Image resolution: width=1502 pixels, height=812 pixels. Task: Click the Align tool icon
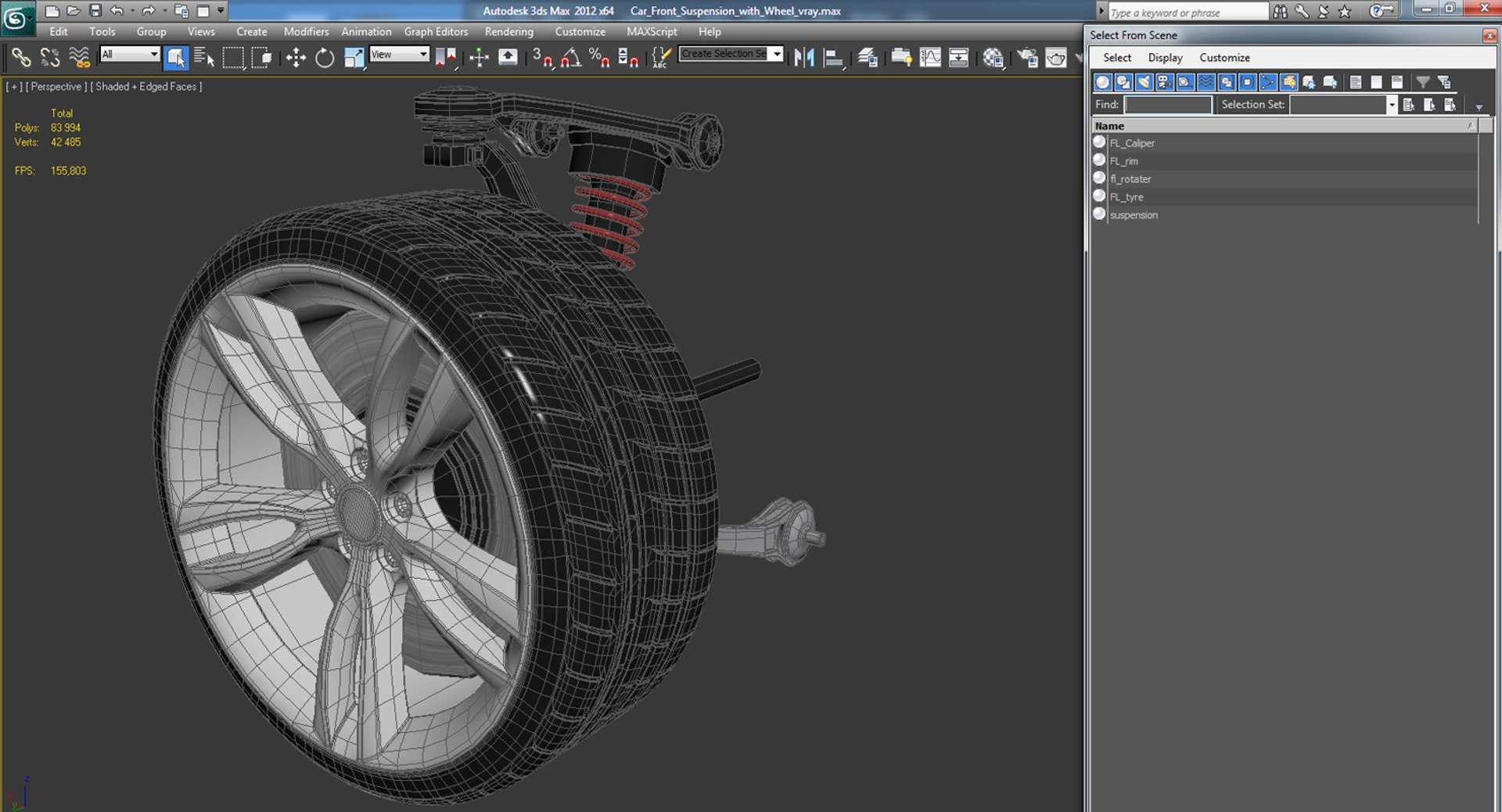tap(834, 57)
